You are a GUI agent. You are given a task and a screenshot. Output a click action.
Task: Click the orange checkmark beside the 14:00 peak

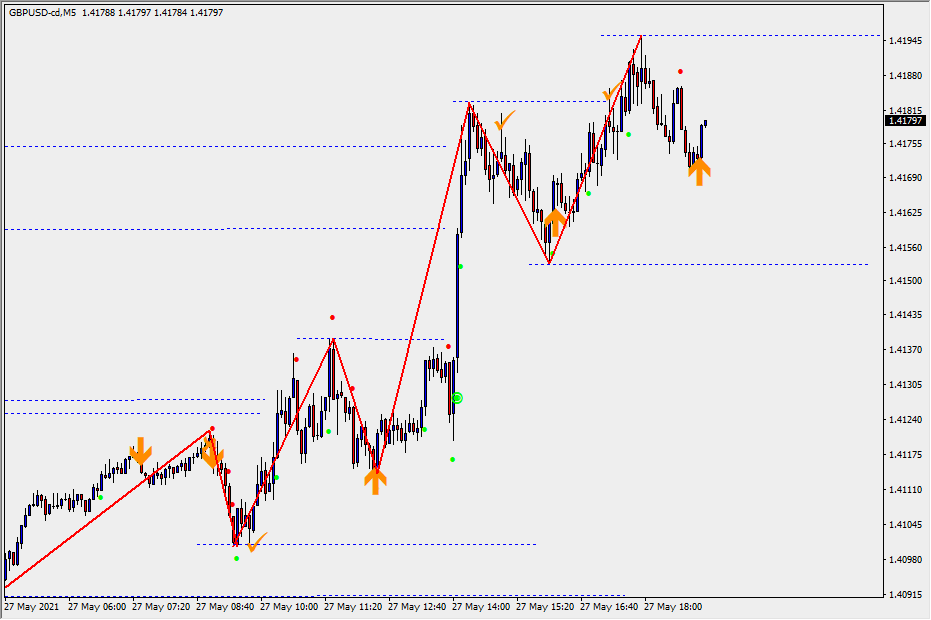pos(505,121)
